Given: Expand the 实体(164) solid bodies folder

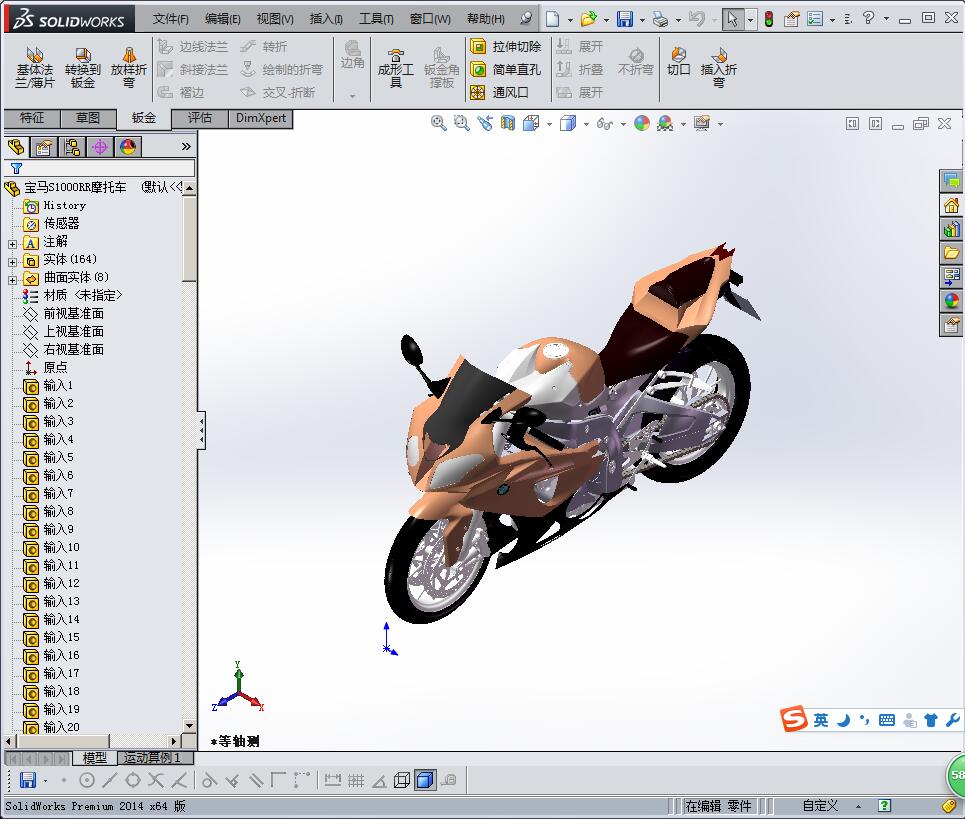Looking at the screenshot, I should pos(12,262).
